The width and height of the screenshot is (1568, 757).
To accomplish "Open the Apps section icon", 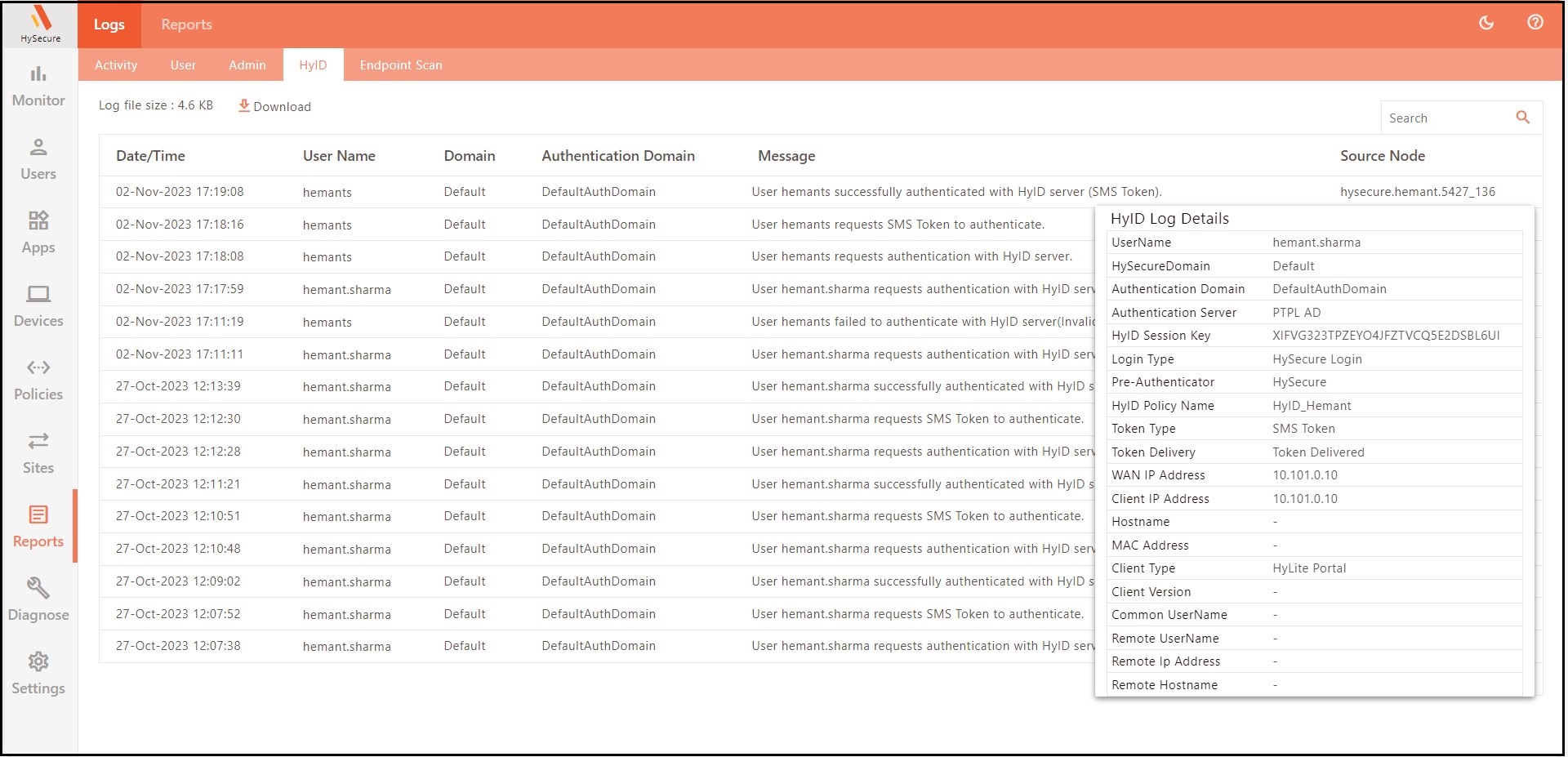I will [x=38, y=220].
